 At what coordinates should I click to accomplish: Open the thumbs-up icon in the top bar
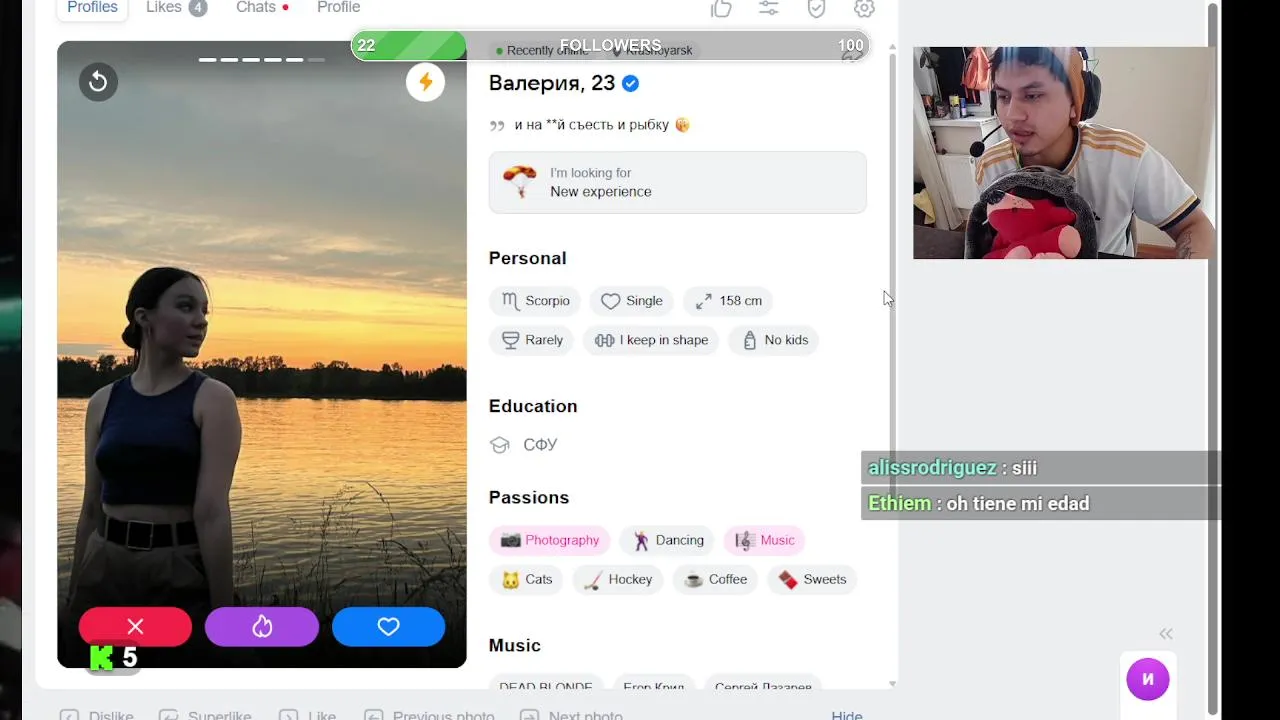point(721,8)
